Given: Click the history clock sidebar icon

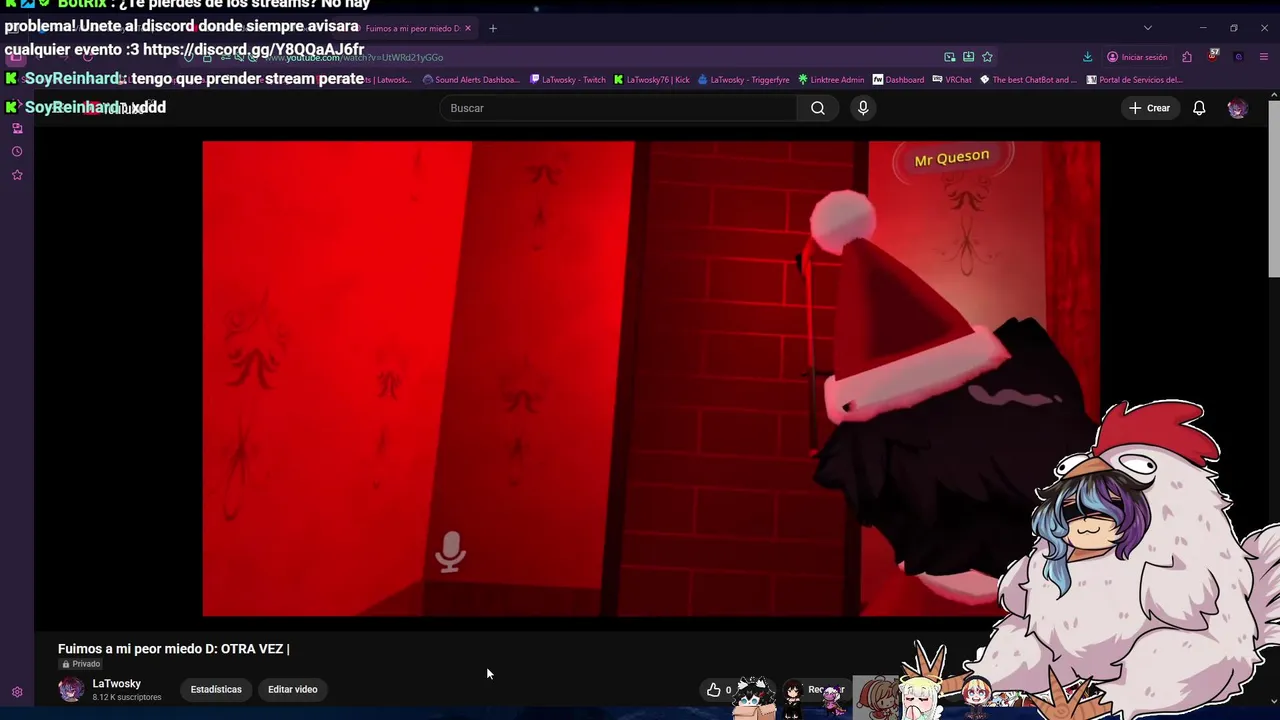Looking at the screenshot, I should pos(17,152).
